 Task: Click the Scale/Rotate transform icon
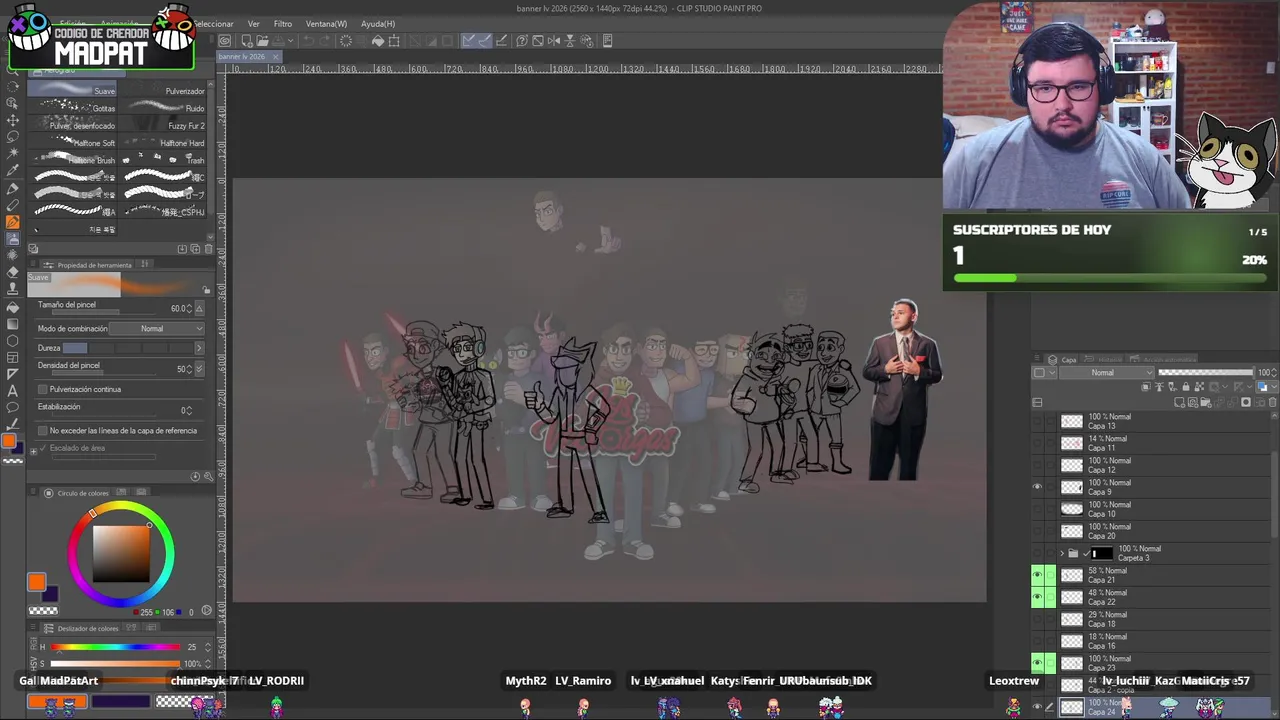coord(394,41)
